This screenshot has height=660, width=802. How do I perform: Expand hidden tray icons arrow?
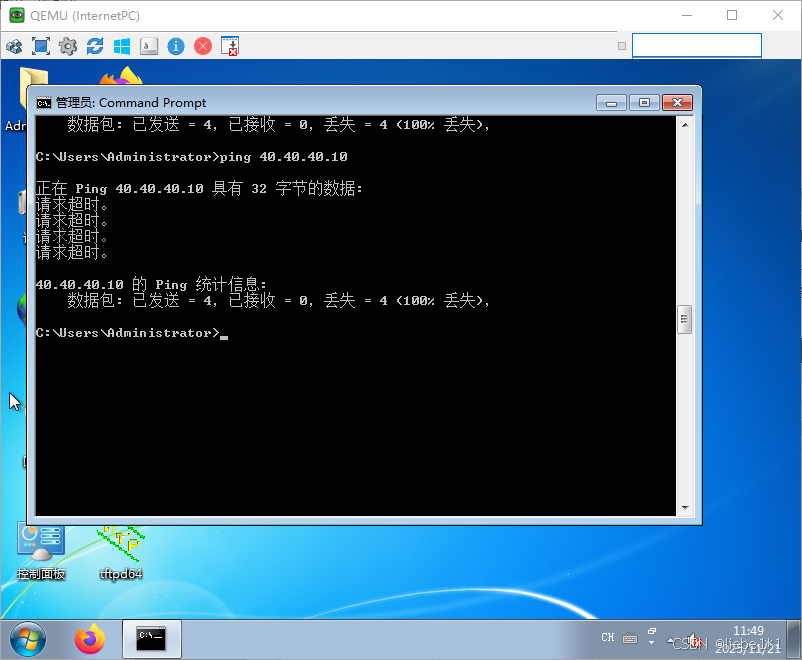pyautogui.click(x=671, y=640)
